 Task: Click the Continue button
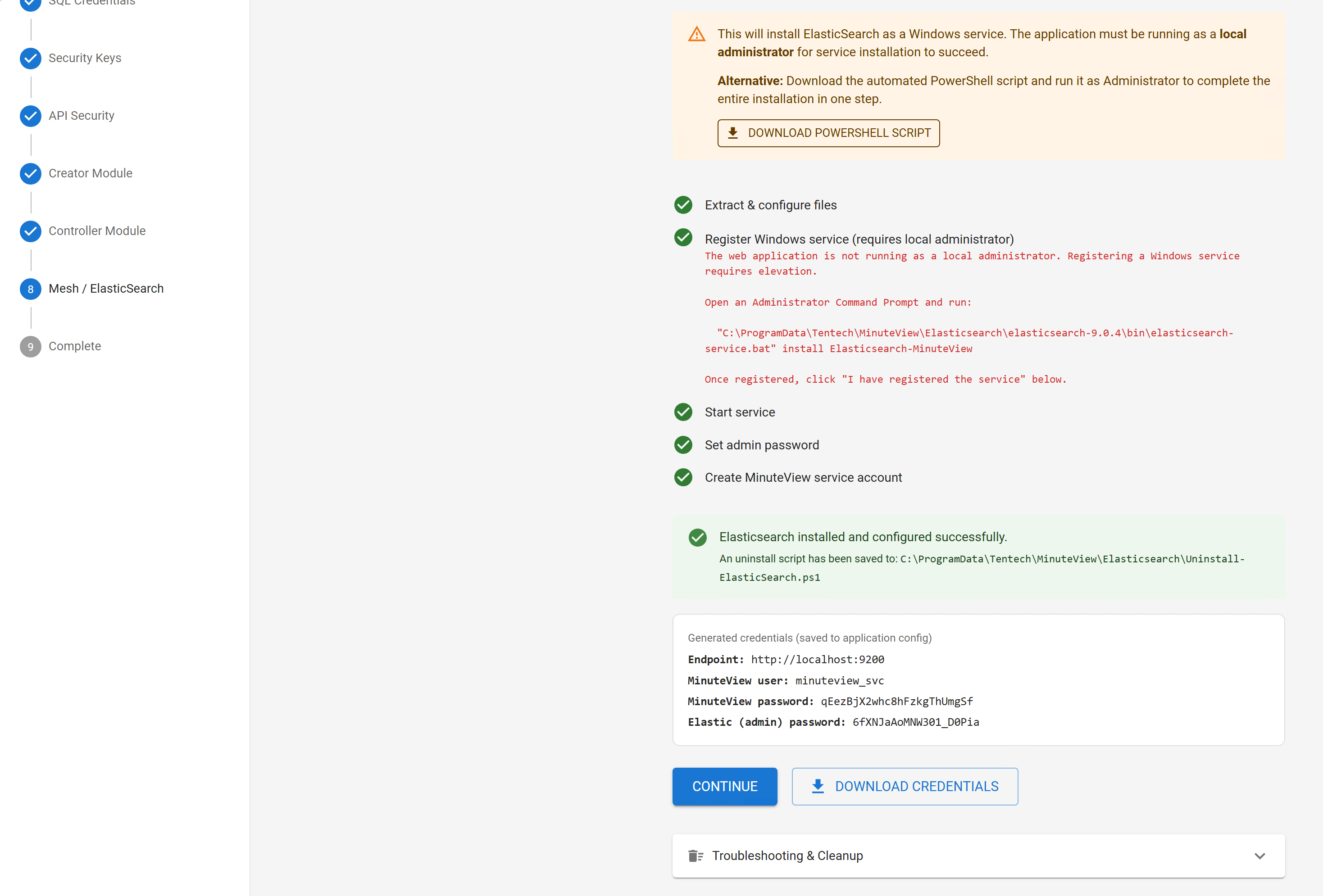tap(724, 786)
